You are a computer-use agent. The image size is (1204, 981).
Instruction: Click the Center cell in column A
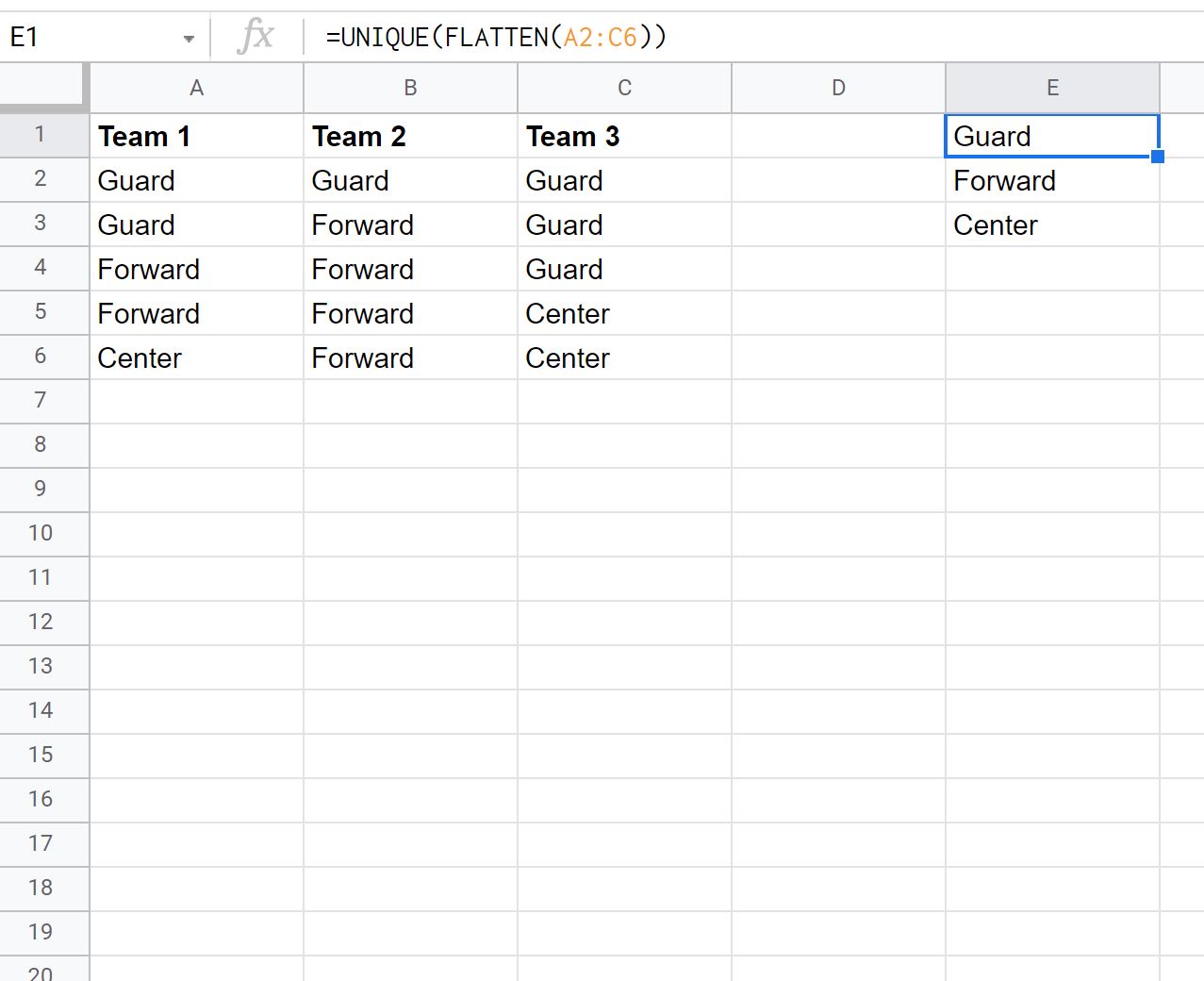tap(196, 358)
